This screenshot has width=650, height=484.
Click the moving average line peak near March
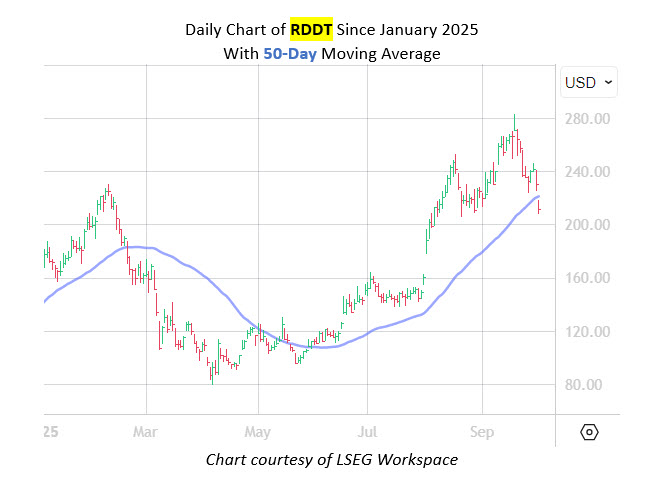[x=140, y=246]
